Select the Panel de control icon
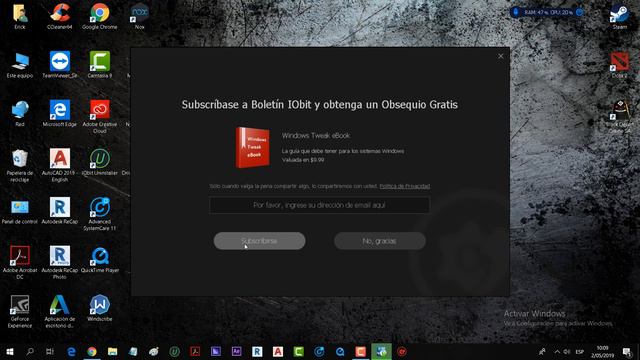Image resolution: width=640 pixels, height=360 pixels. click(20, 211)
